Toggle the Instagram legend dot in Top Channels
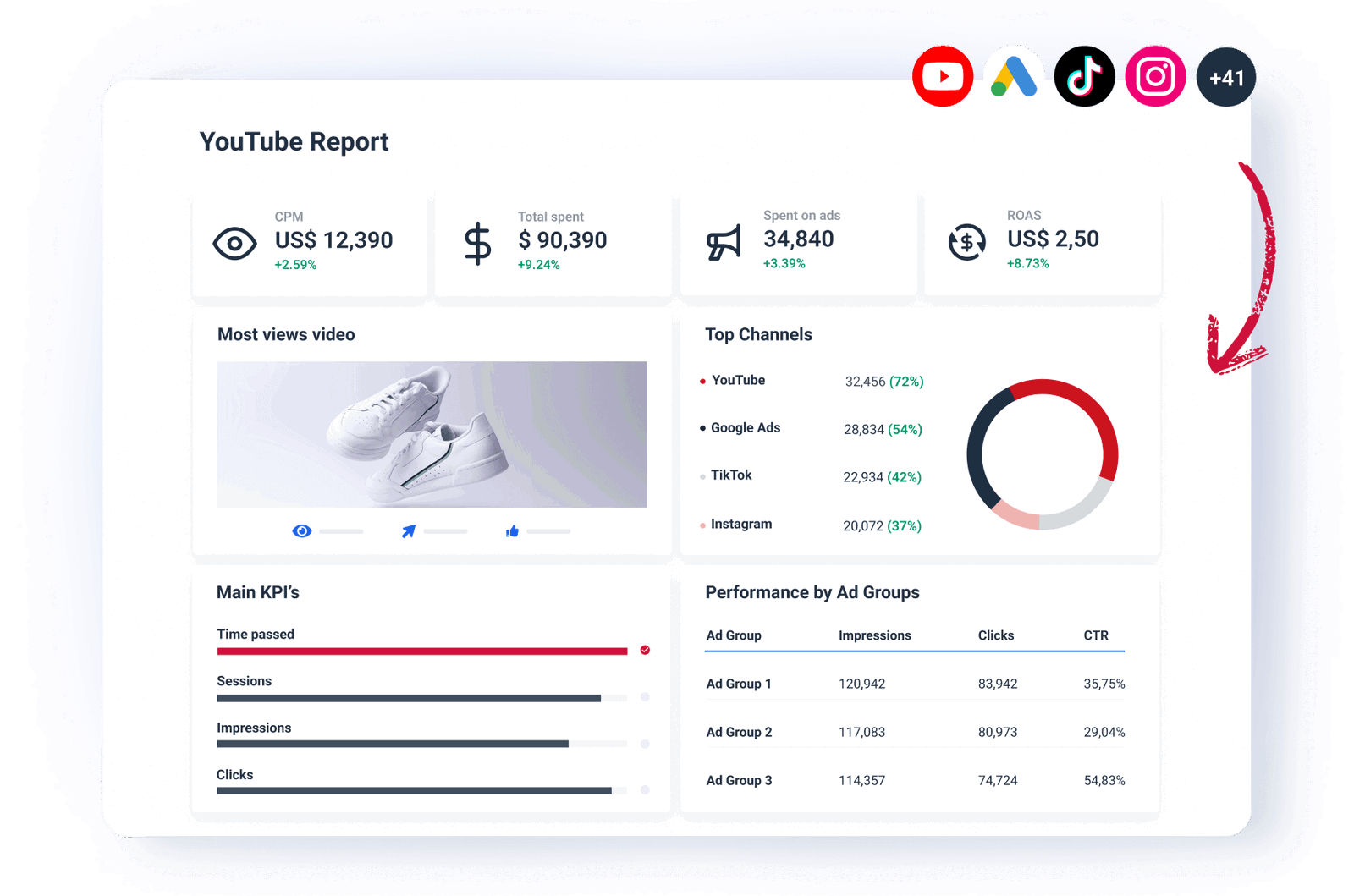 pyautogui.click(x=702, y=525)
